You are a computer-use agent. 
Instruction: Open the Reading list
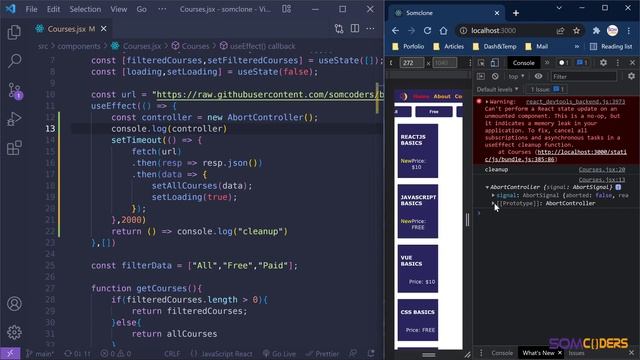(x=611, y=47)
